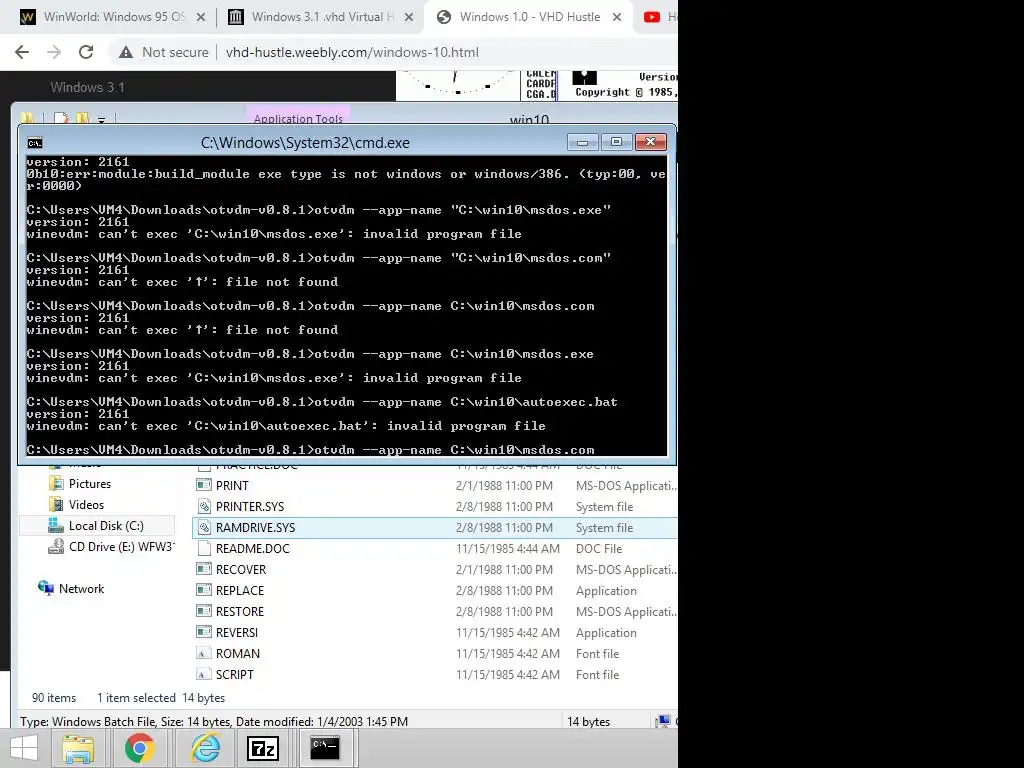Select Local Disk (C:) in the tree
The width and height of the screenshot is (1024, 768).
click(x=106, y=526)
